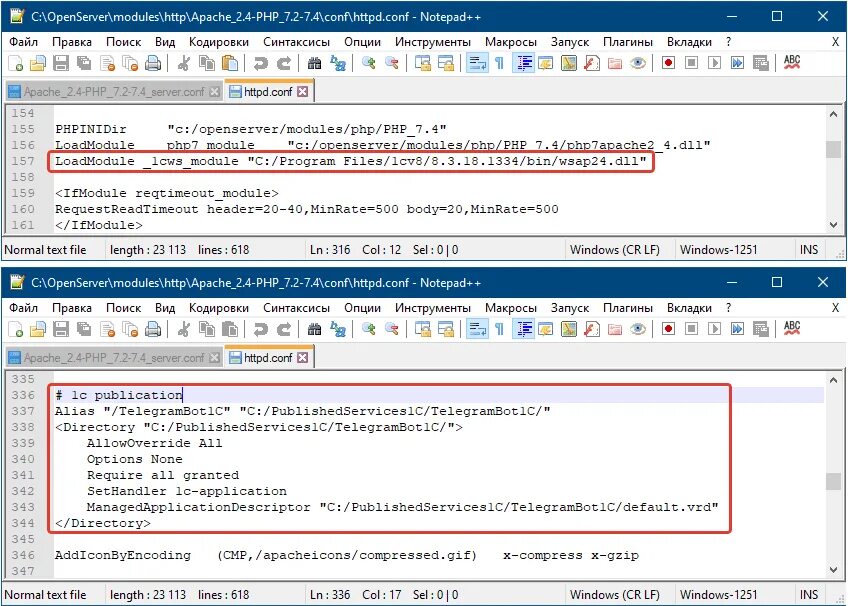Click Windows-1251 encoding in lower status bar
This screenshot has height=606, width=848.
click(x=718, y=595)
